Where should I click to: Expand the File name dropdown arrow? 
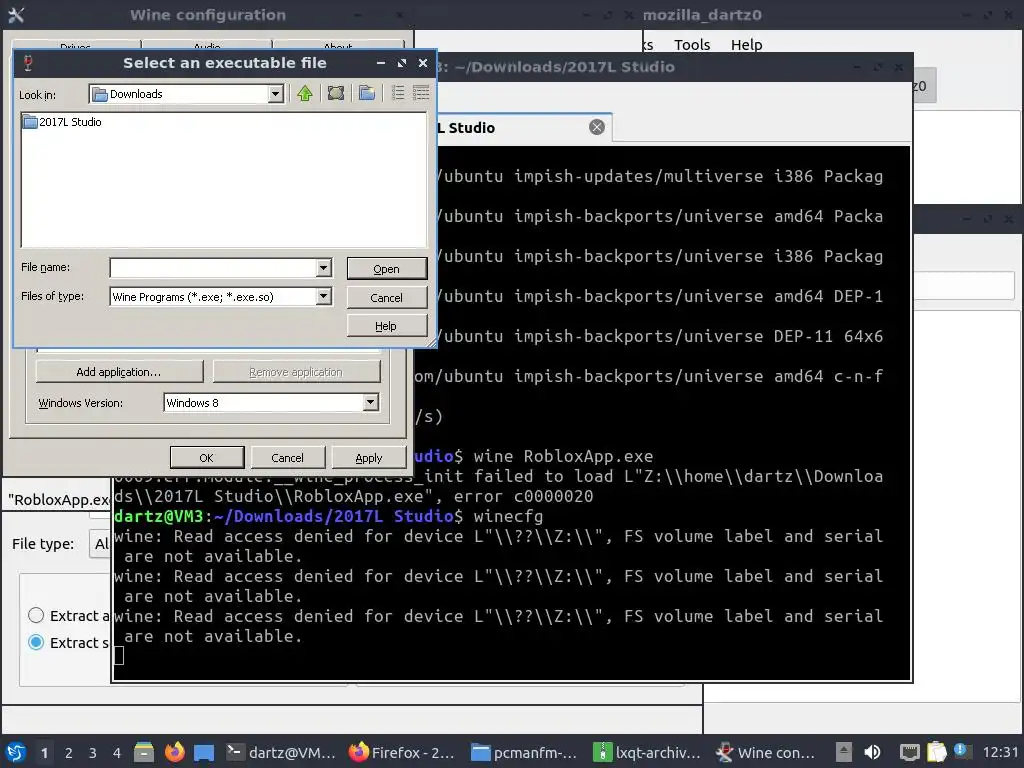pyautogui.click(x=323, y=268)
